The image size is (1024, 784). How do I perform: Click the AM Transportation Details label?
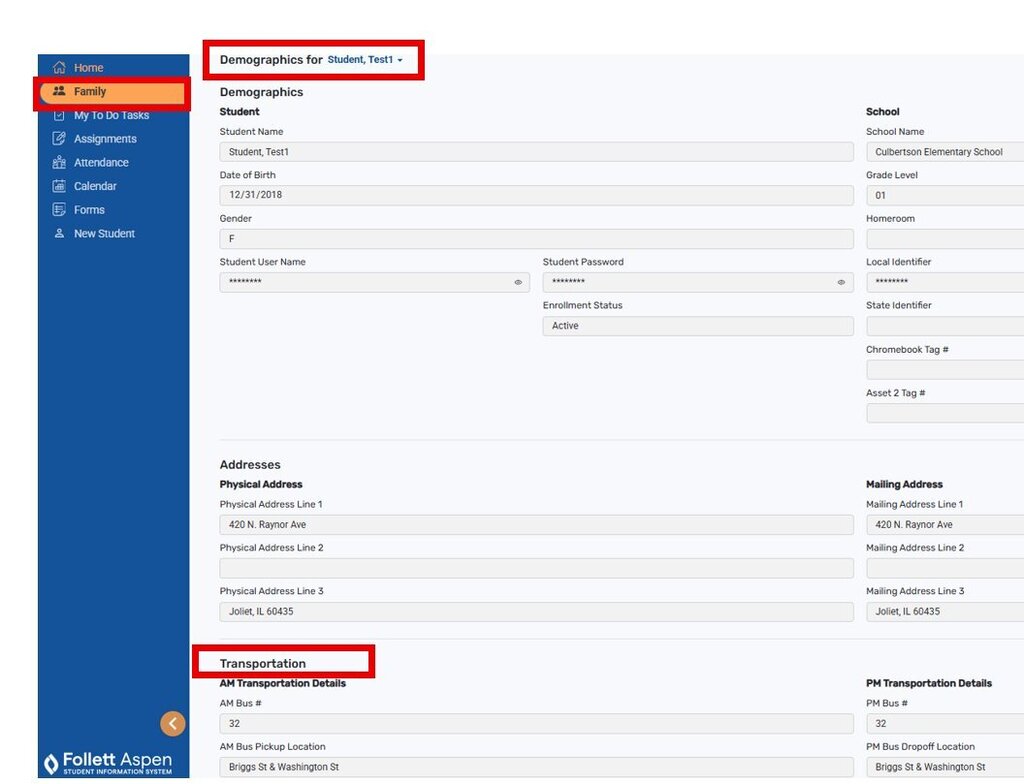(283, 683)
